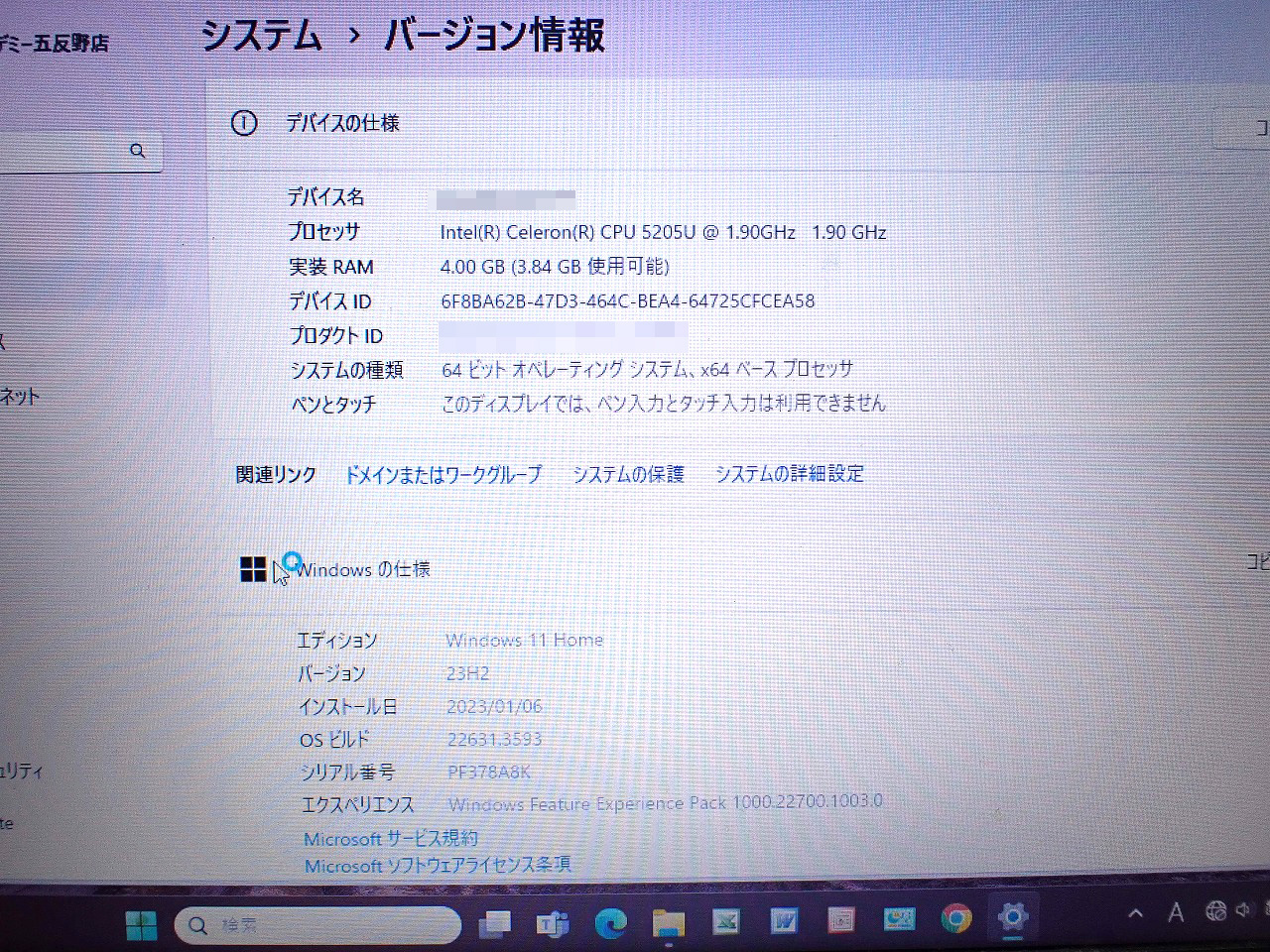Copy the Windows specifications via the copy button

(x=1256, y=561)
